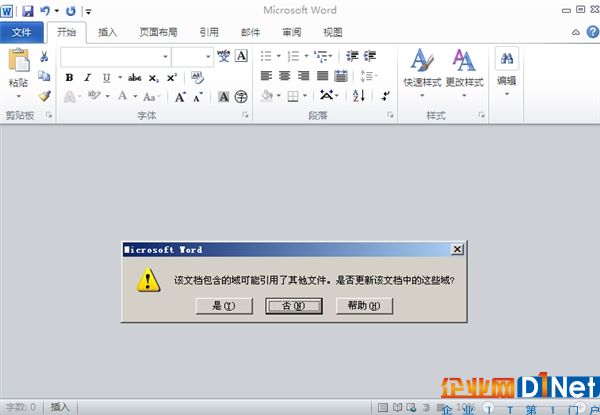Toggle Bold formatting
The height and width of the screenshot is (415, 600).
(x=69, y=78)
